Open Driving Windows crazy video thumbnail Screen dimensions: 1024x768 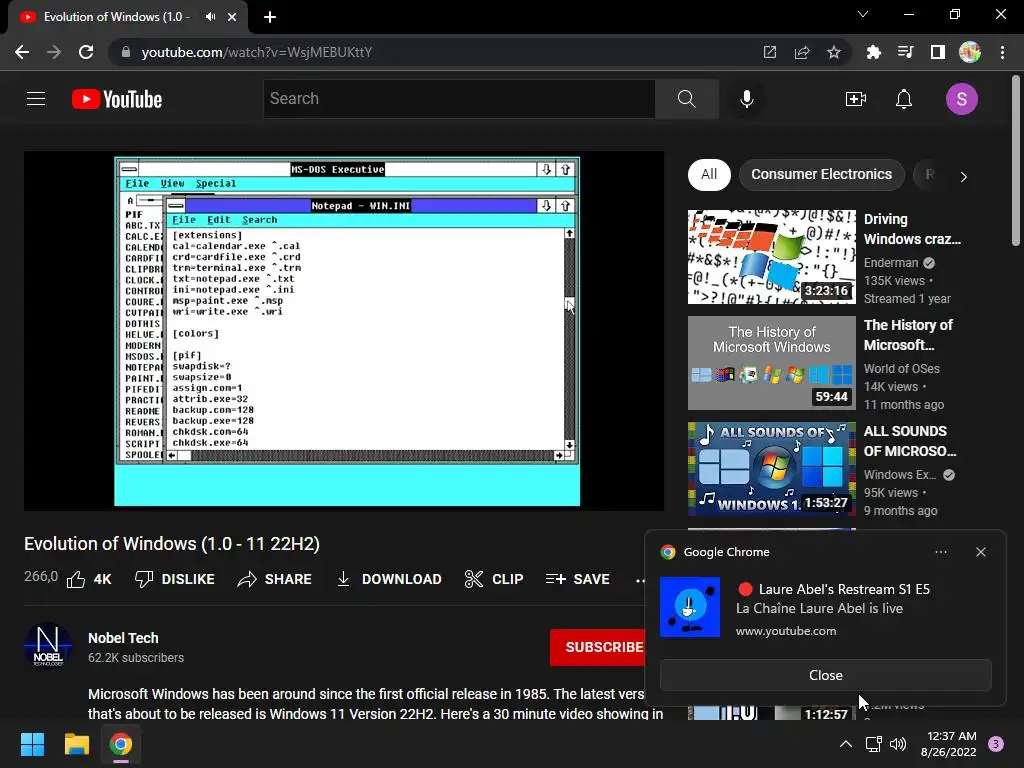771,257
